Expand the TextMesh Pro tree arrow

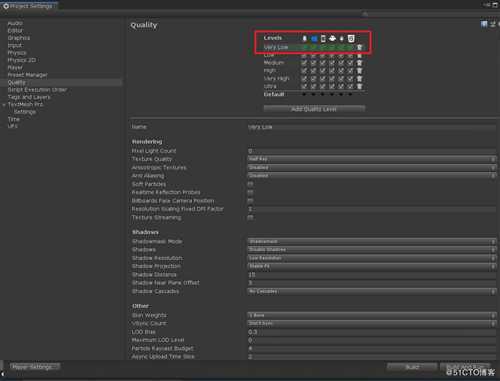click(x=4, y=105)
